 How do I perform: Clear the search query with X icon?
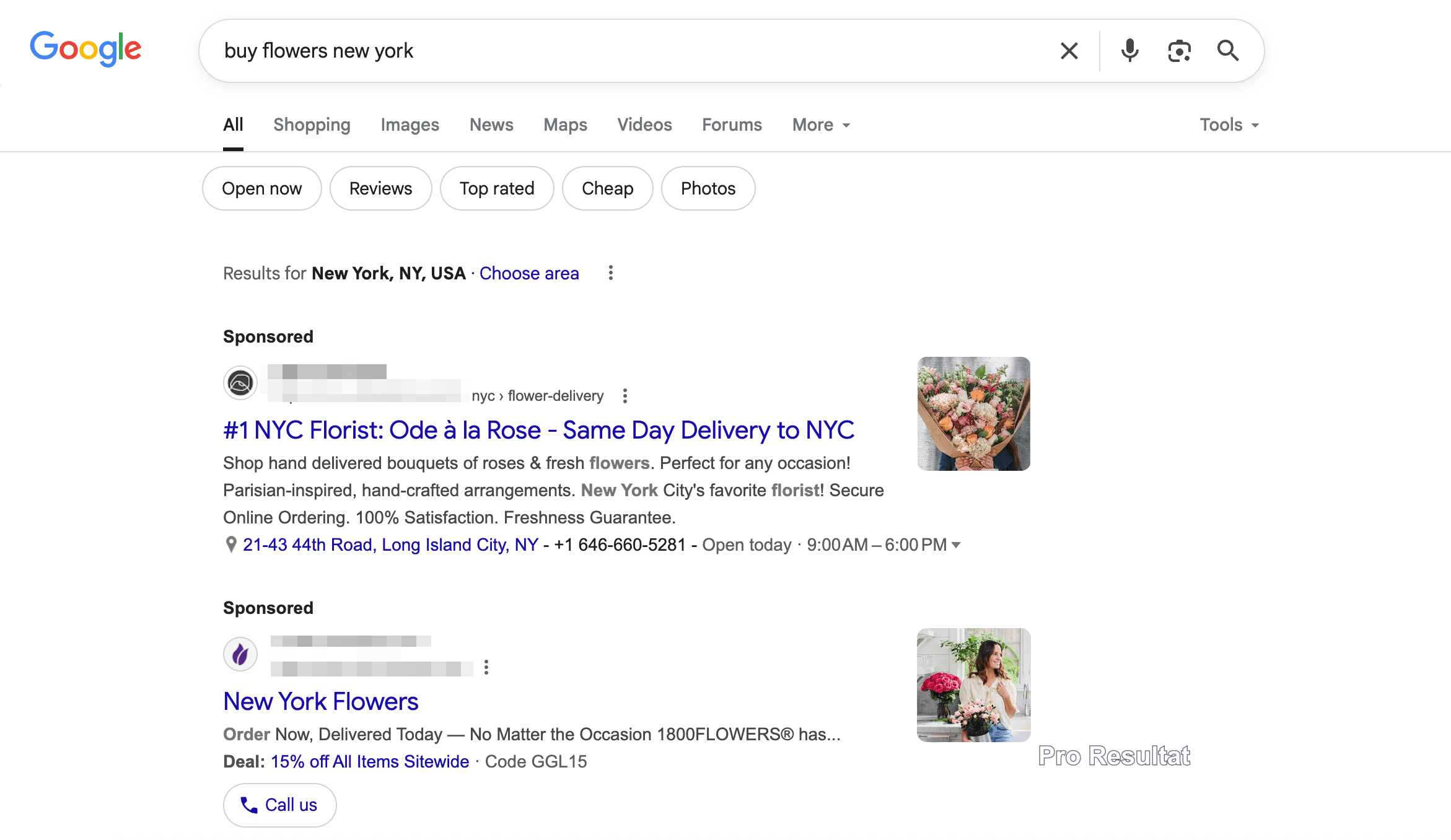pyautogui.click(x=1069, y=51)
